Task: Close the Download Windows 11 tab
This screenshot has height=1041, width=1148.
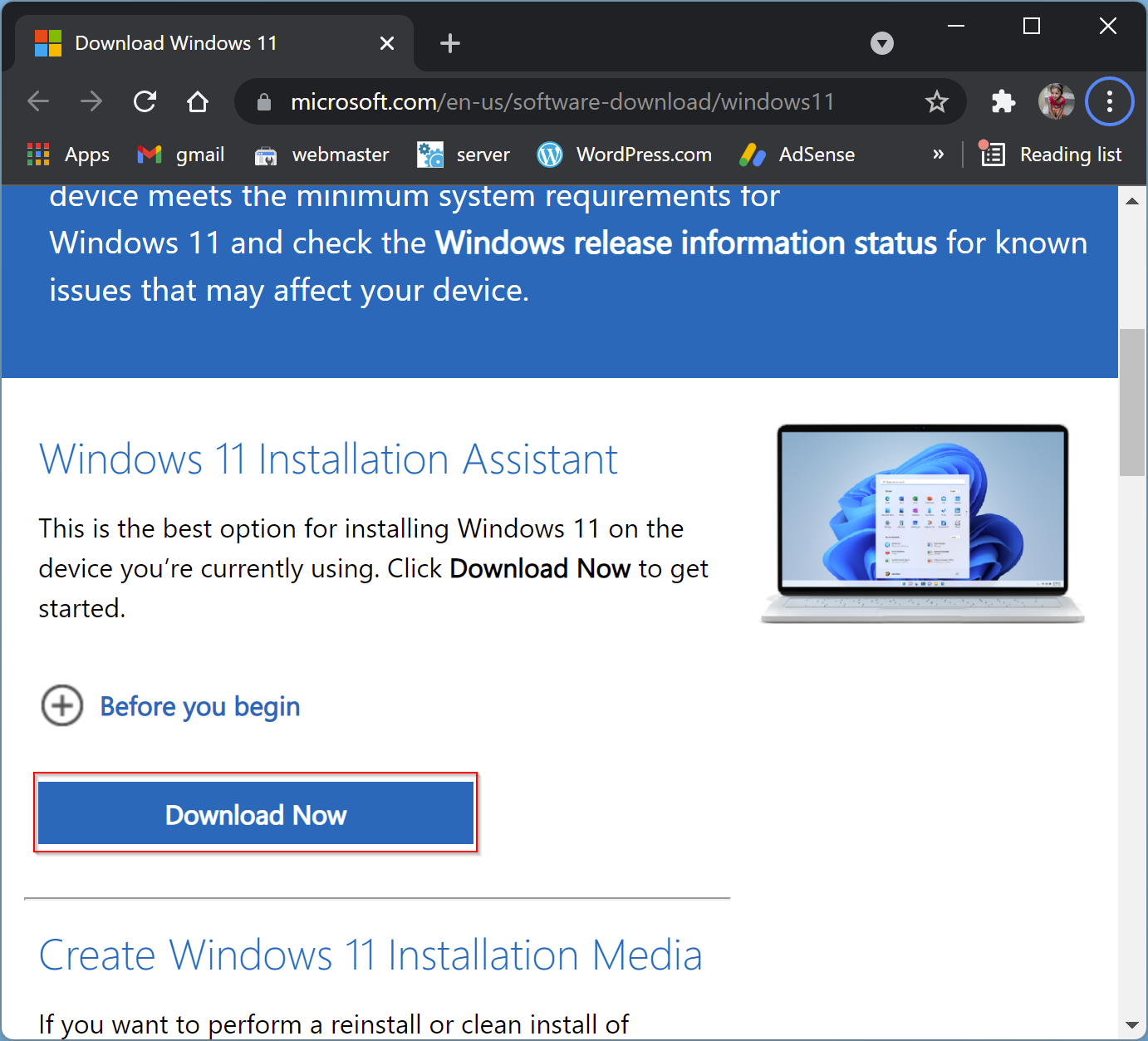Action: click(387, 43)
